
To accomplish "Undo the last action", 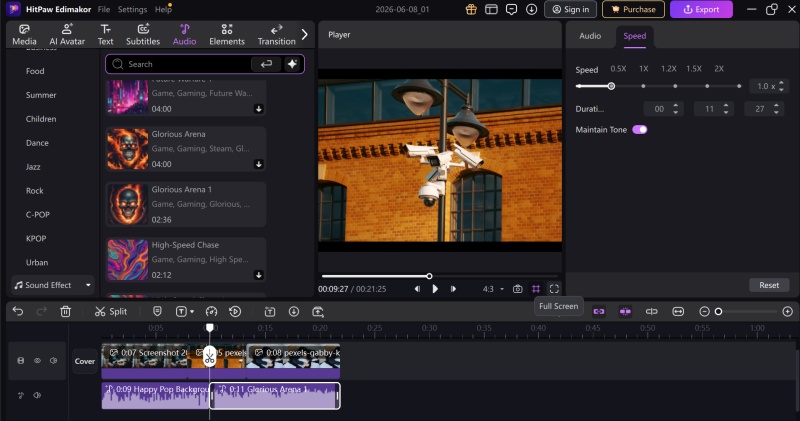I will click(x=18, y=311).
